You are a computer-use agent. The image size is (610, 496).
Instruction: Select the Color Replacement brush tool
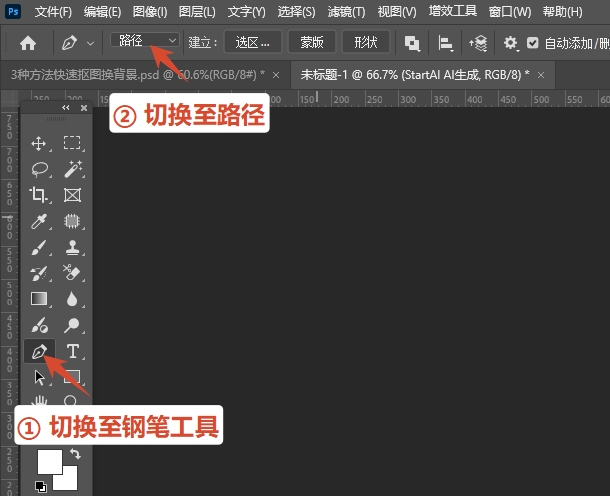(x=39, y=325)
